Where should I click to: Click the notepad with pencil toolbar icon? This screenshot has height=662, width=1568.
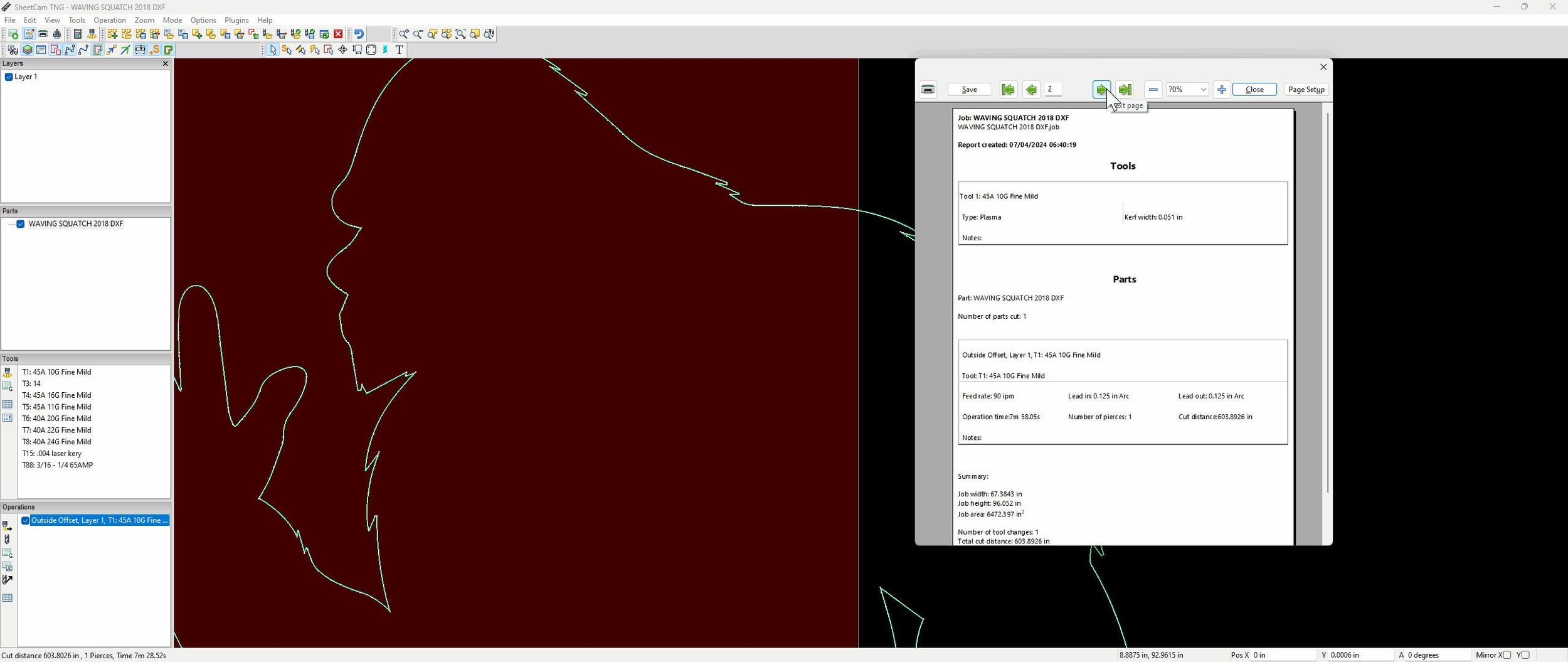[x=29, y=34]
